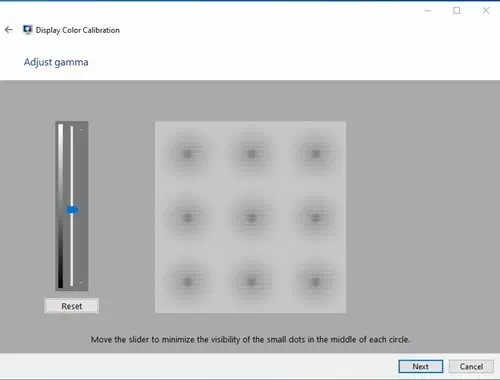This screenshot has height=380, width=500.
Task: Click the bottom-right gamma test circle
Action: click(315, 282)
